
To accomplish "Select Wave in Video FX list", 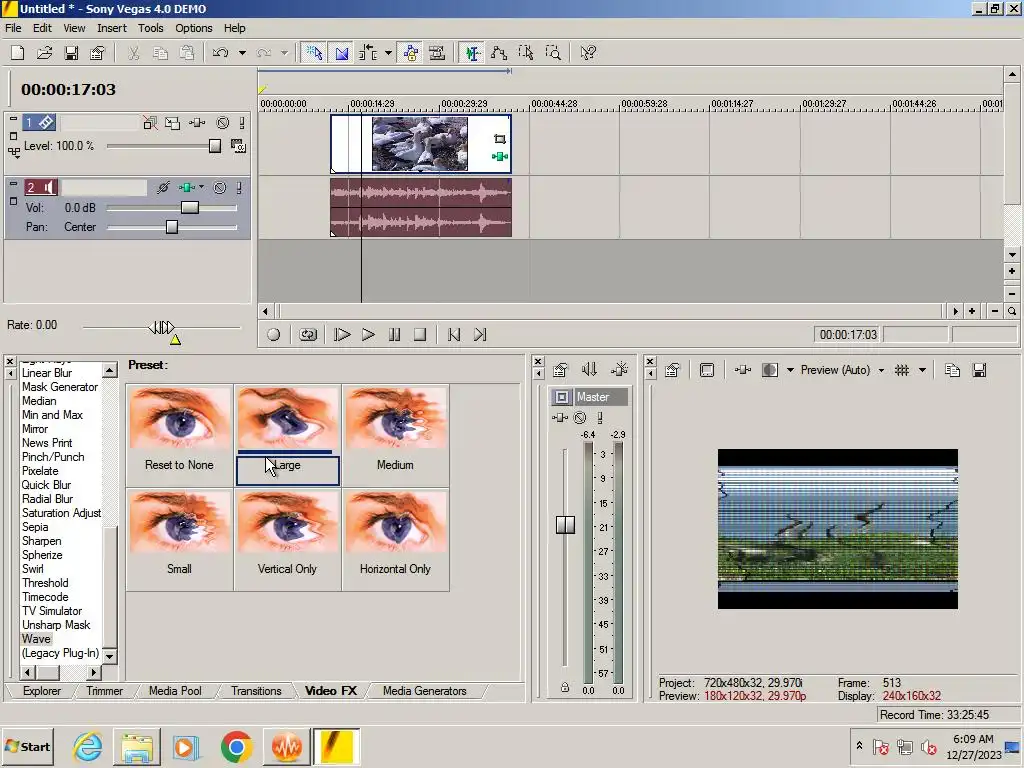I will click(x=36, y=639).
